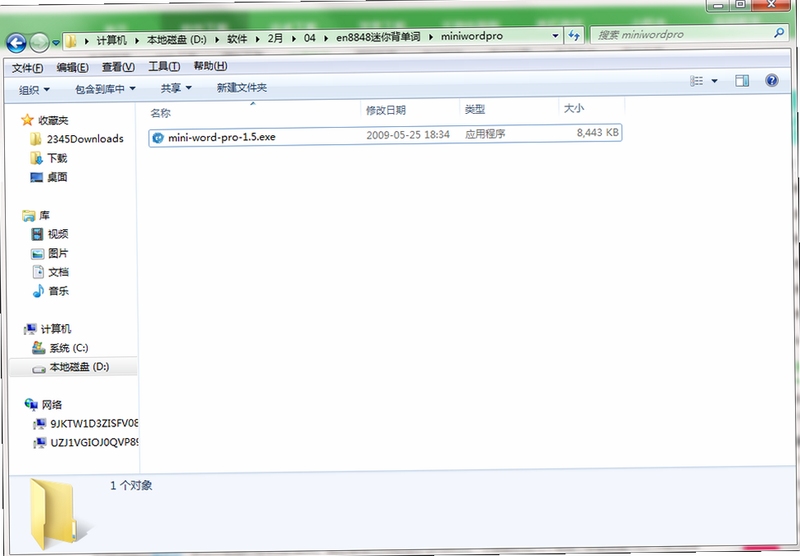Image resolution: width=800 pixels, height=556 pixels.
Task: Open the 查看(V) menu
Action: click(118, 67)
